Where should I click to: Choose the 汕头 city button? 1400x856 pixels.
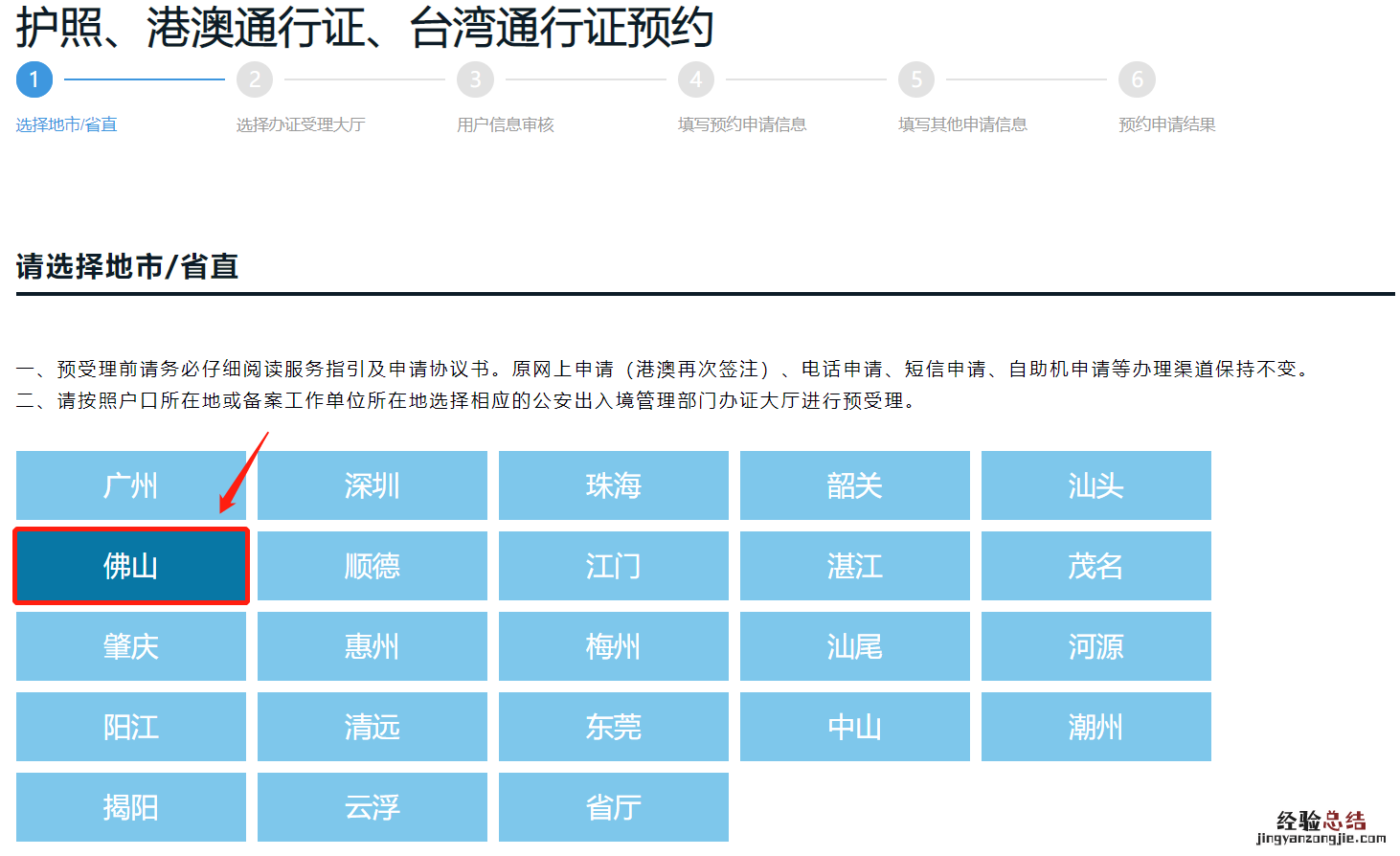1096,485
